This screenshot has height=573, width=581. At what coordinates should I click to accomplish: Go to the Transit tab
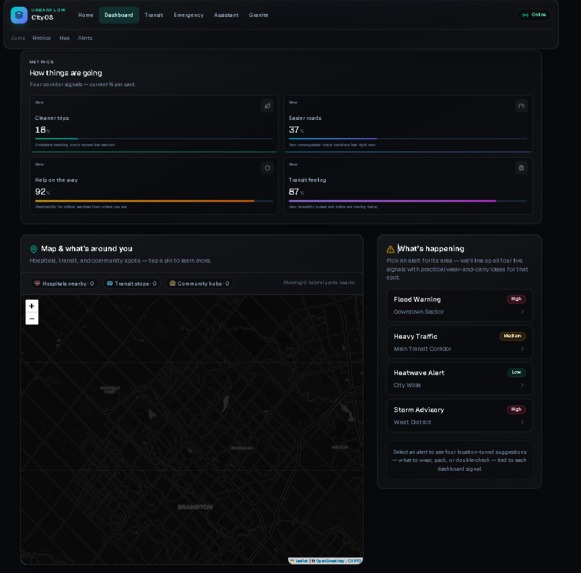click(x=154, y=15)
